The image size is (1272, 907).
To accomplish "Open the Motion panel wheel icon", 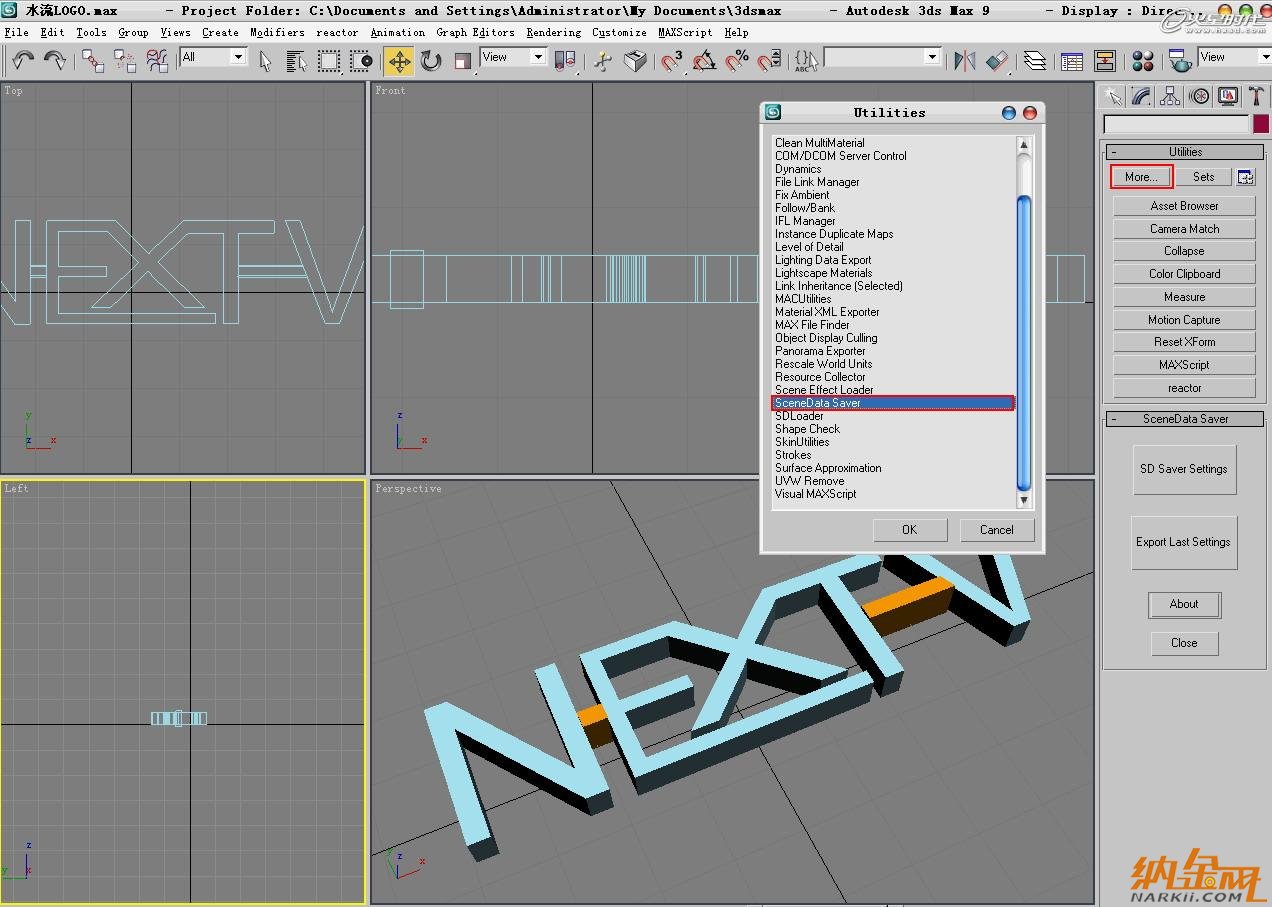I will pyautogui.click(x=1199, y=96).
